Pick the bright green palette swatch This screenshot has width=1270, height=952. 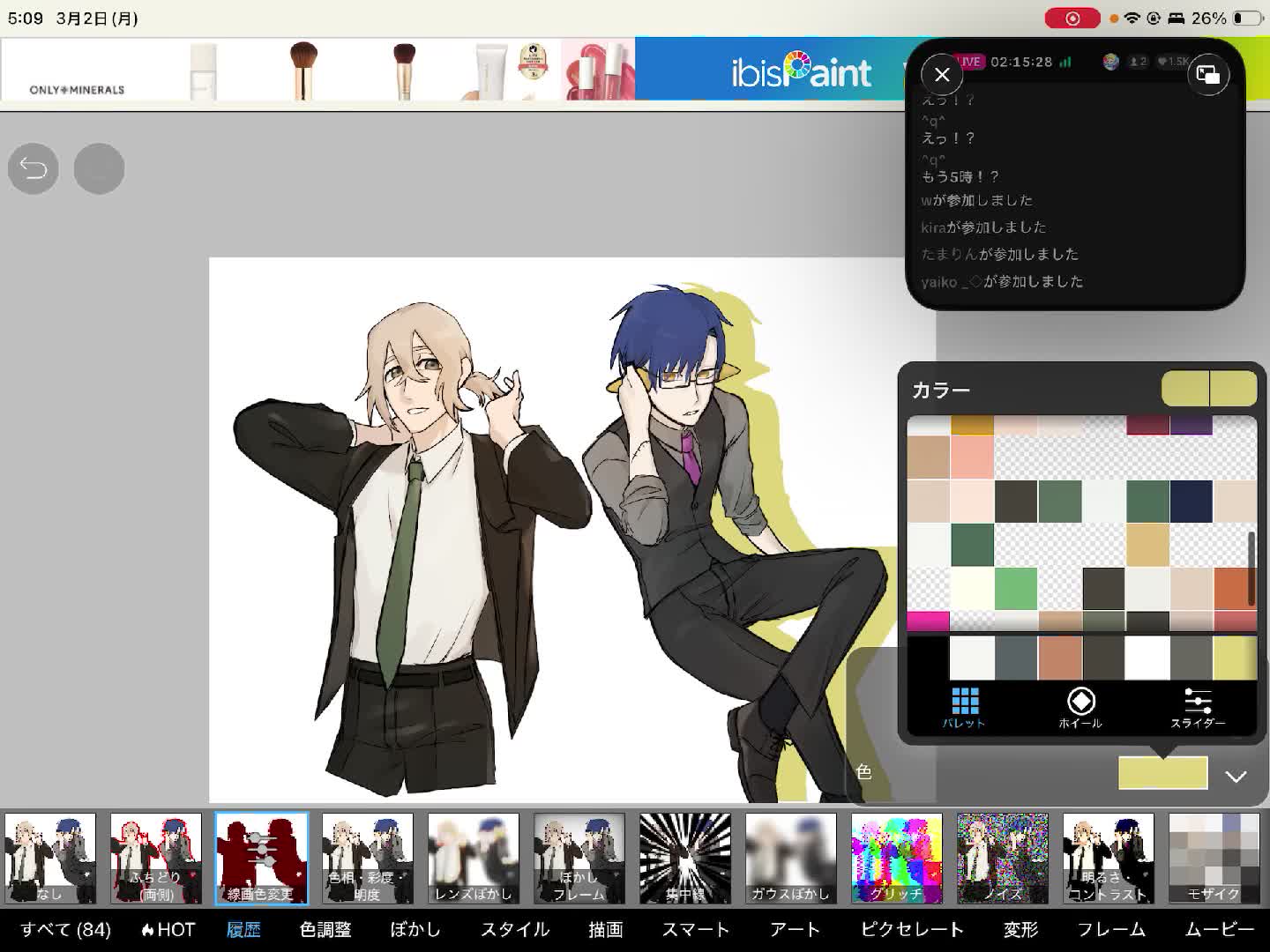pyautogui.click(x=1016, y=589)
